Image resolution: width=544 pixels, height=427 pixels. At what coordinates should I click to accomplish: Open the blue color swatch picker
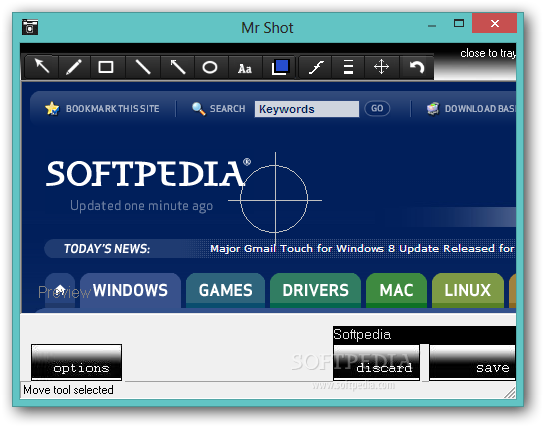tap(280, 67)
